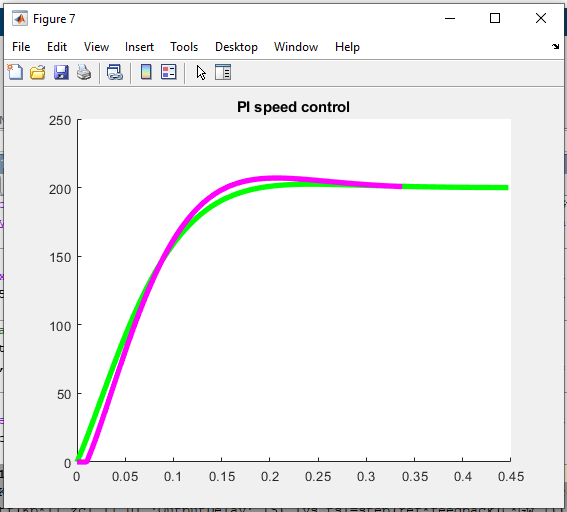Click the x-axis tick label 0.05
Screen dimensions: 567x512
125,477
